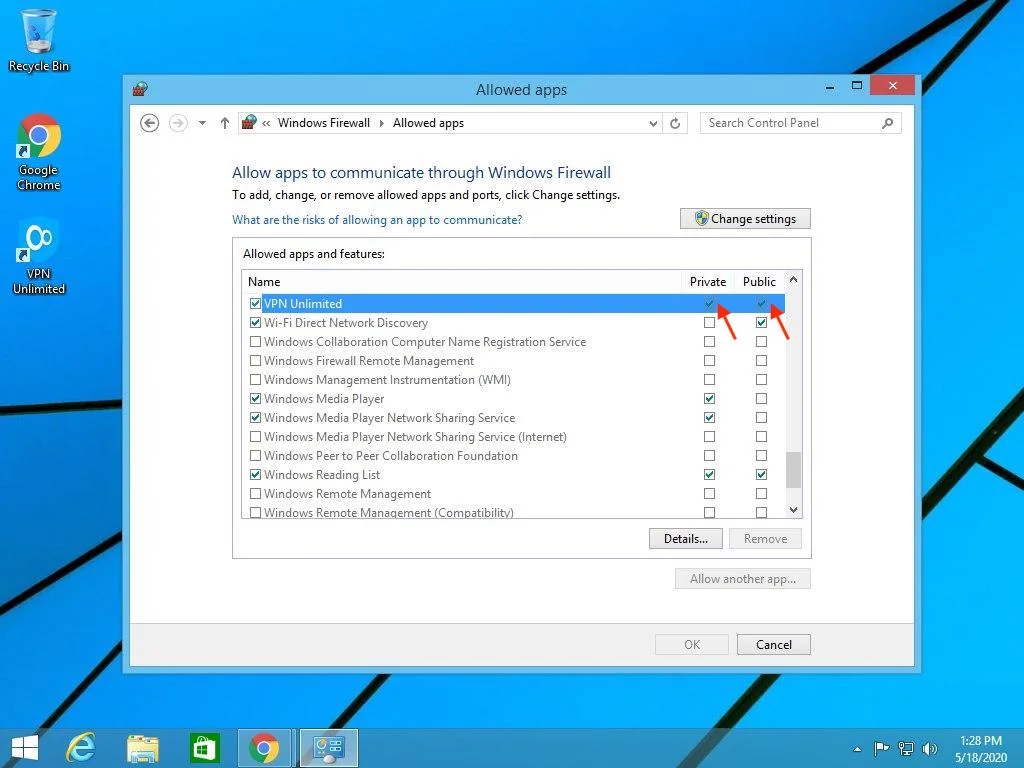
Task: Open the Recycle Bin desktop icon
Action: (39, 40)
